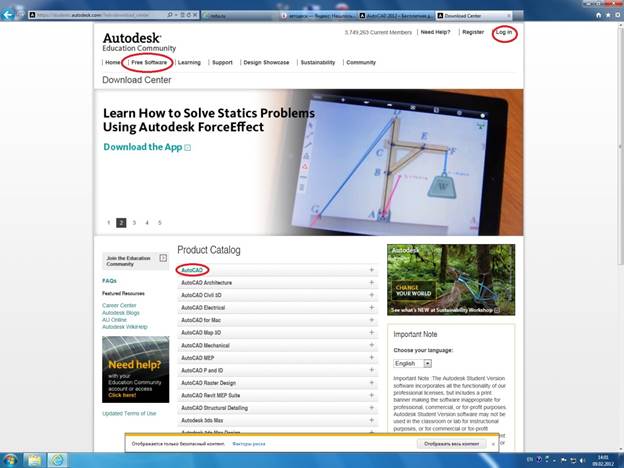Image resolution: width=624 pixels, height=468 pixels.
Task: Open the Free Software menu item
Action: point(149,62)
